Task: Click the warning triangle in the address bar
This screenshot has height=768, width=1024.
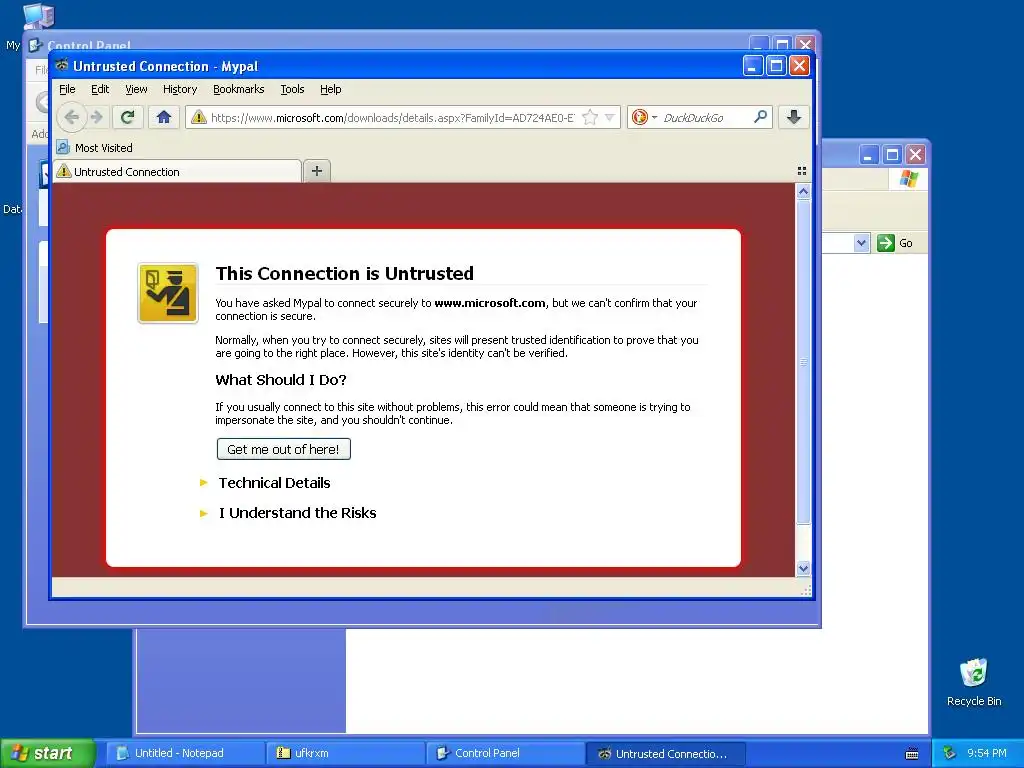Action: point(199,118)
